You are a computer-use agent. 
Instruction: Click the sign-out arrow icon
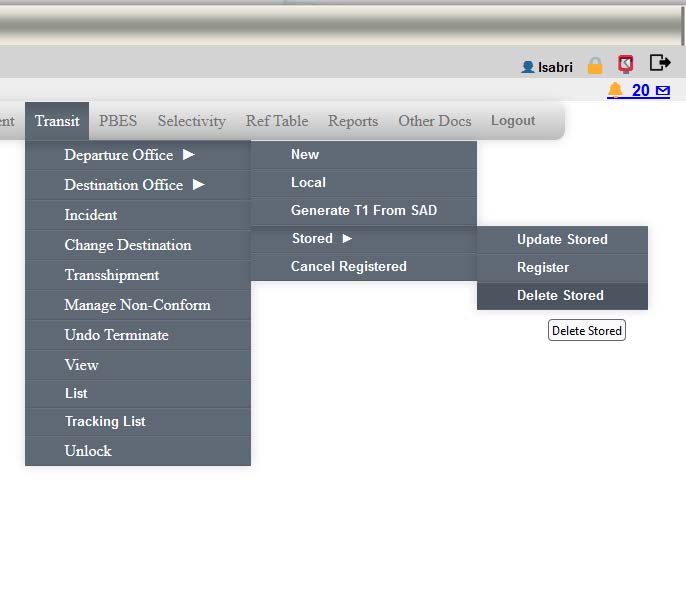pyautogui.click(x=659, y=64)
